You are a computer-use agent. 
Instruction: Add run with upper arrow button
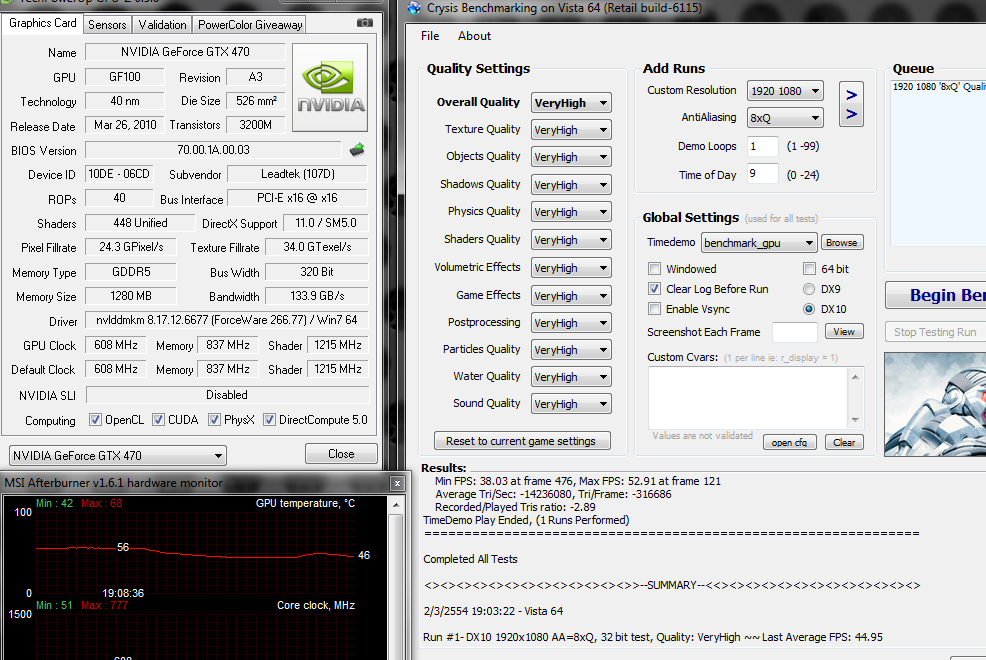[851, 94]
